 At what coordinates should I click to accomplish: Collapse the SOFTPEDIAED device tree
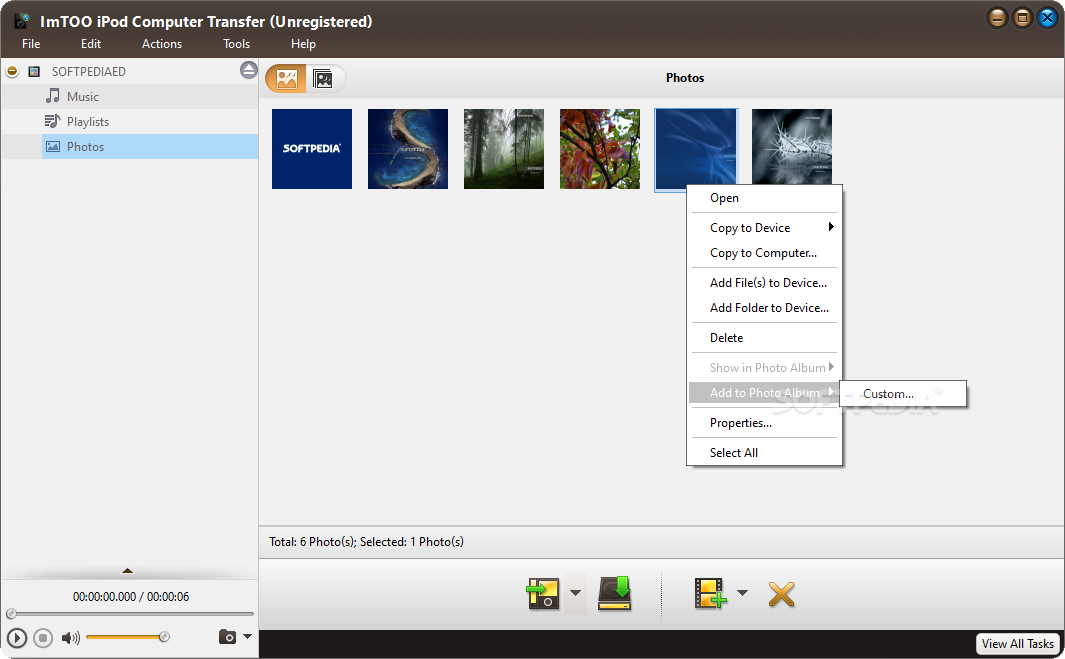point(12,71)
